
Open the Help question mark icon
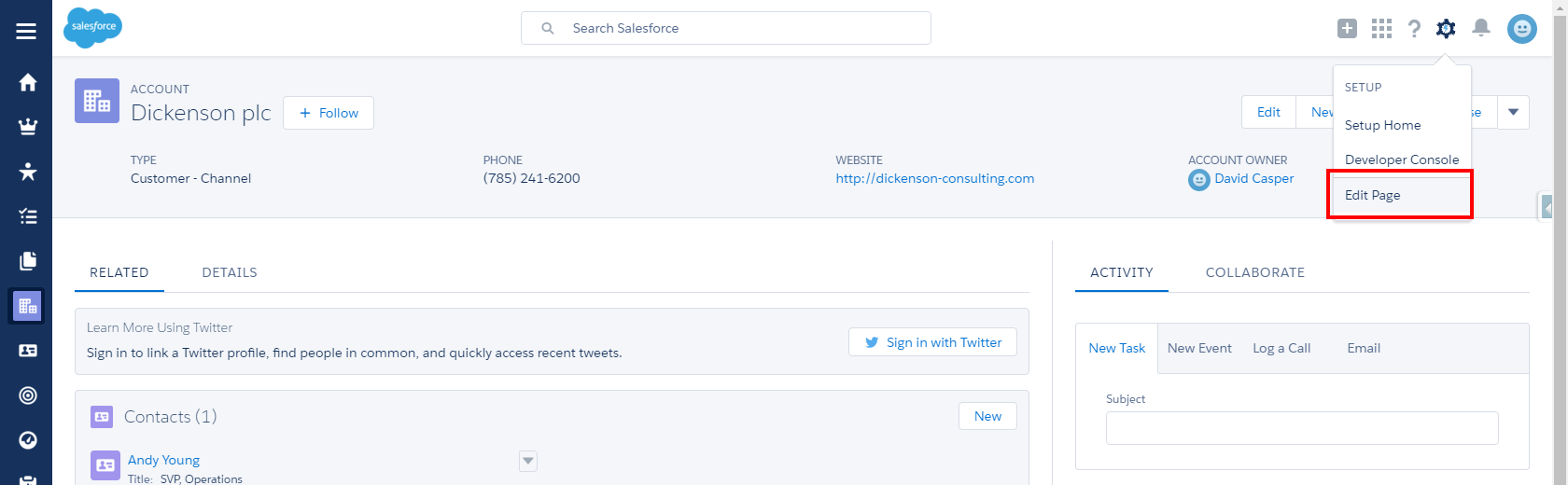[x=1414, y=29]
